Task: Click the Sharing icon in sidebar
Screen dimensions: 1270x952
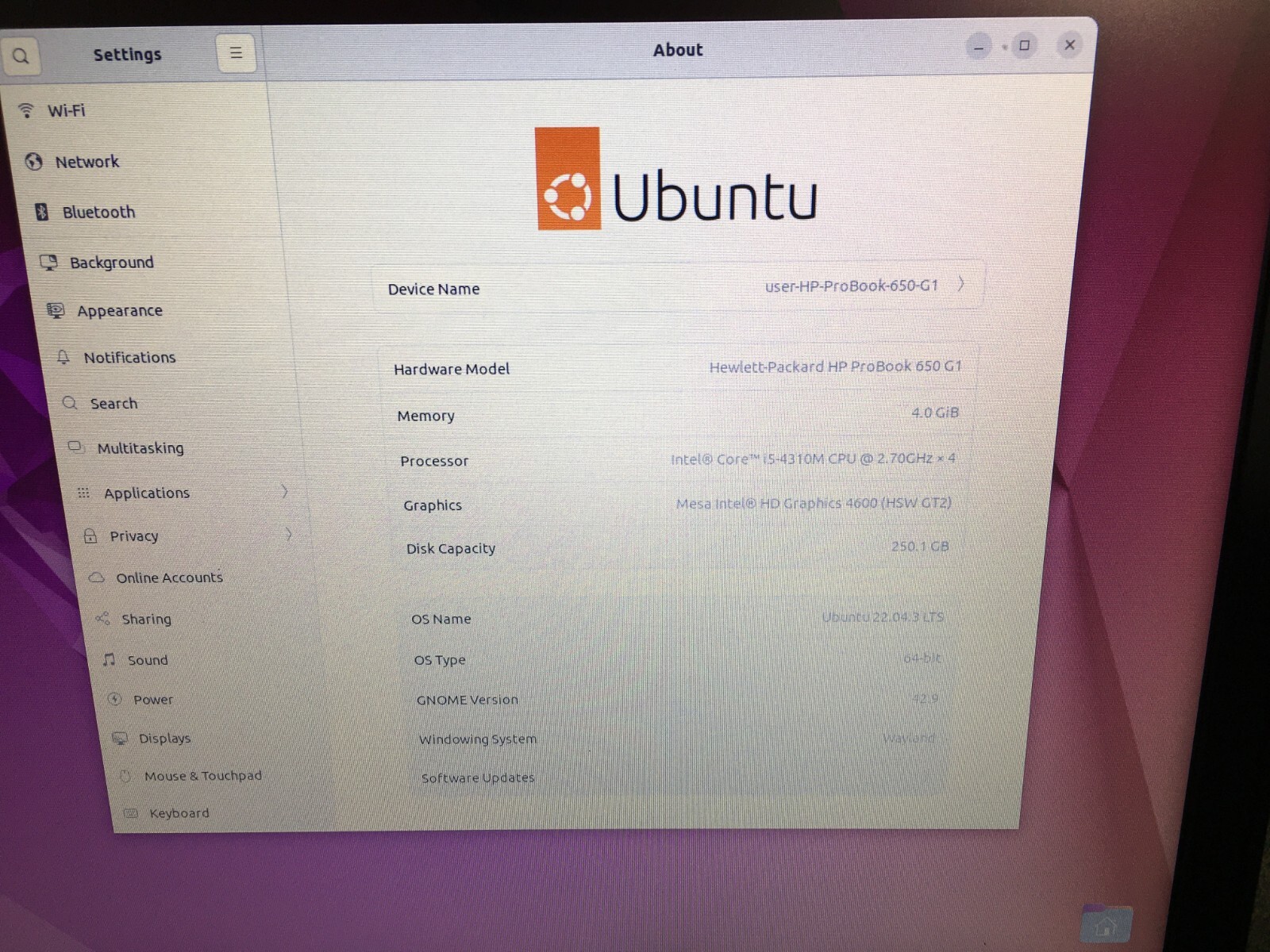Action: [102, 618]
